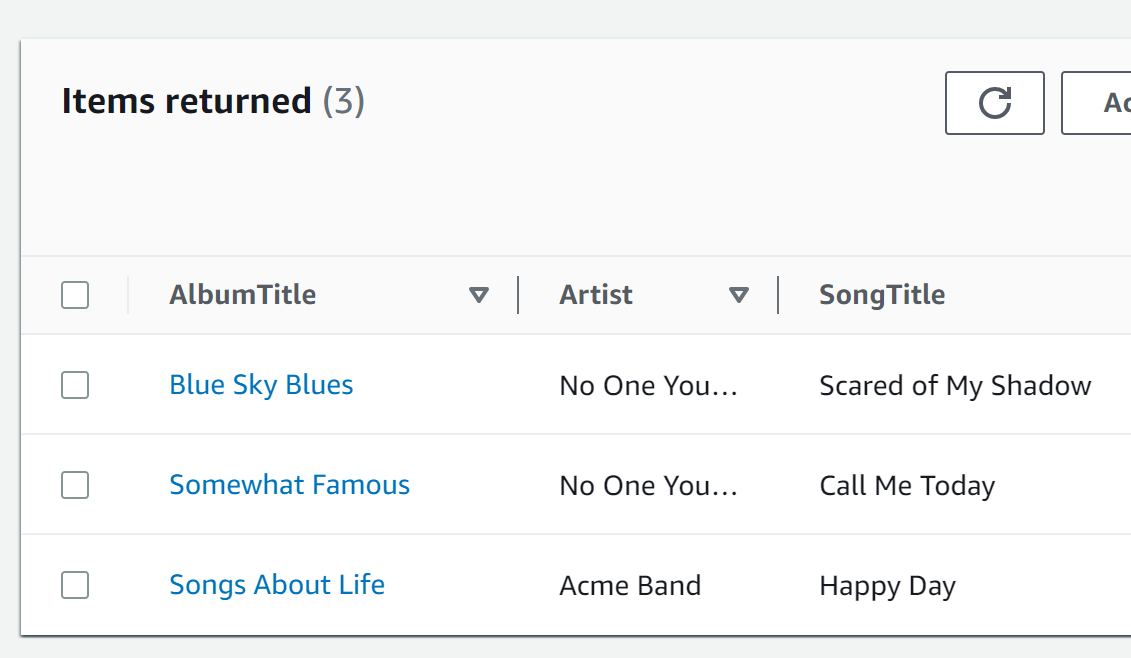
Task: Click the Happy Day song cell
Action: [x=887, y=586]
